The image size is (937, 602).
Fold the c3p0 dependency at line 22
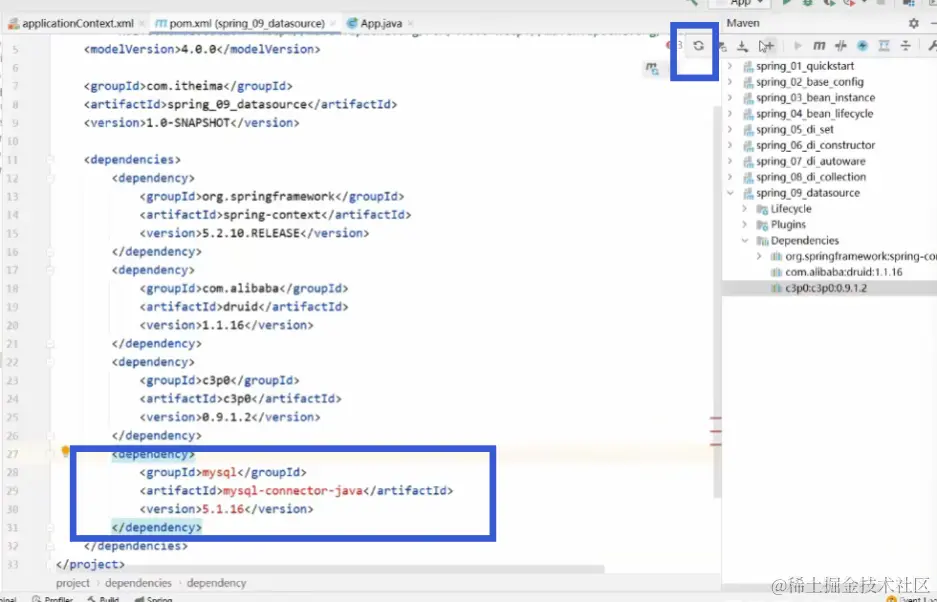(x=50, y=362)
